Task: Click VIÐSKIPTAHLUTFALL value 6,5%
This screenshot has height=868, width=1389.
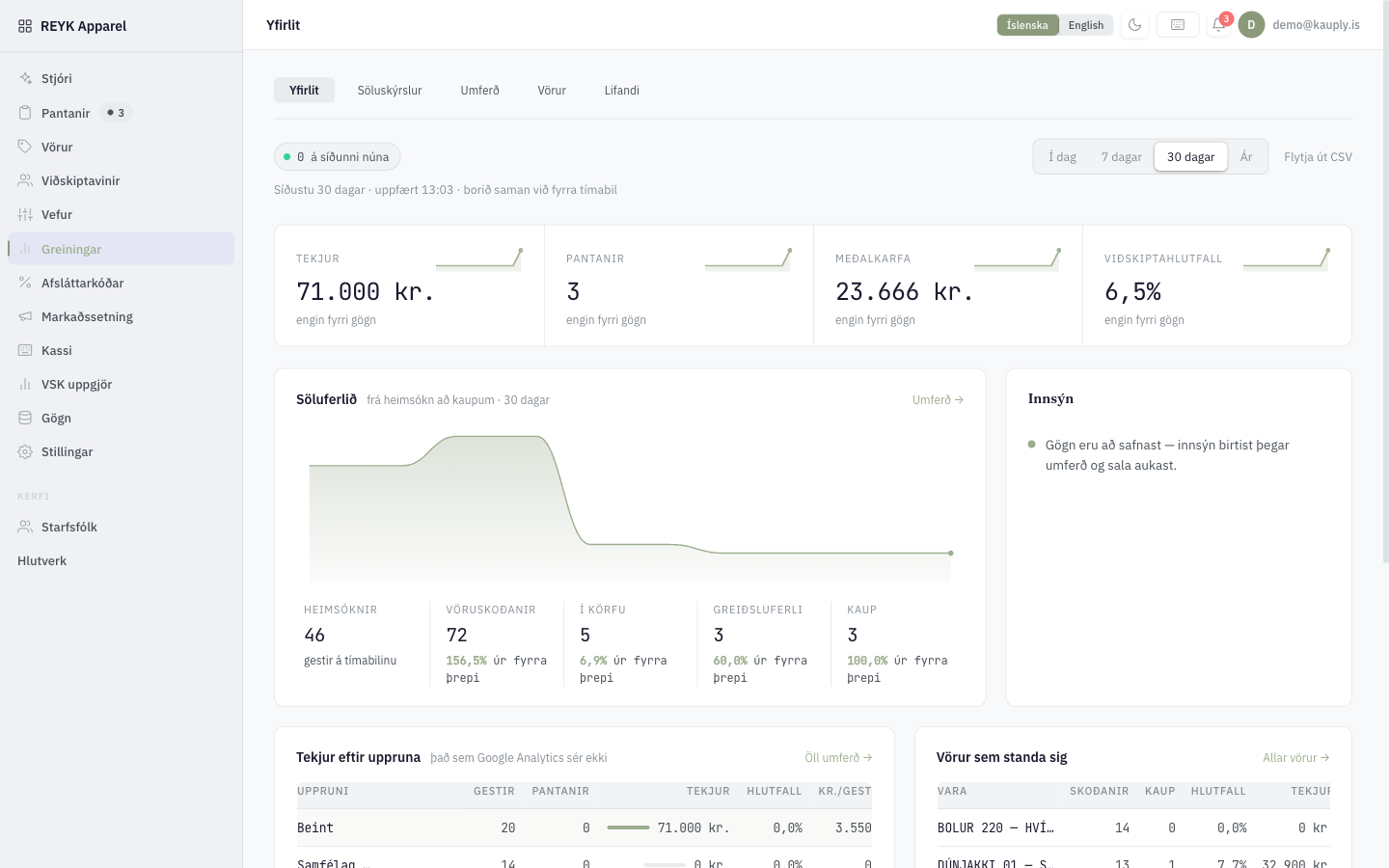Action: click(x=1132, y=291)
